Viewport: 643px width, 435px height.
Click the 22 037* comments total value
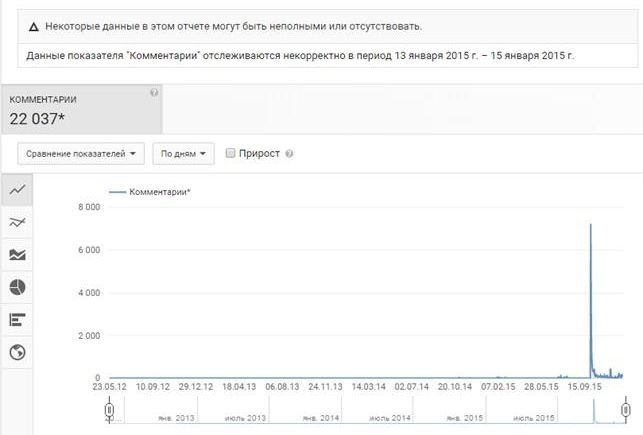[x=37, y=119]
